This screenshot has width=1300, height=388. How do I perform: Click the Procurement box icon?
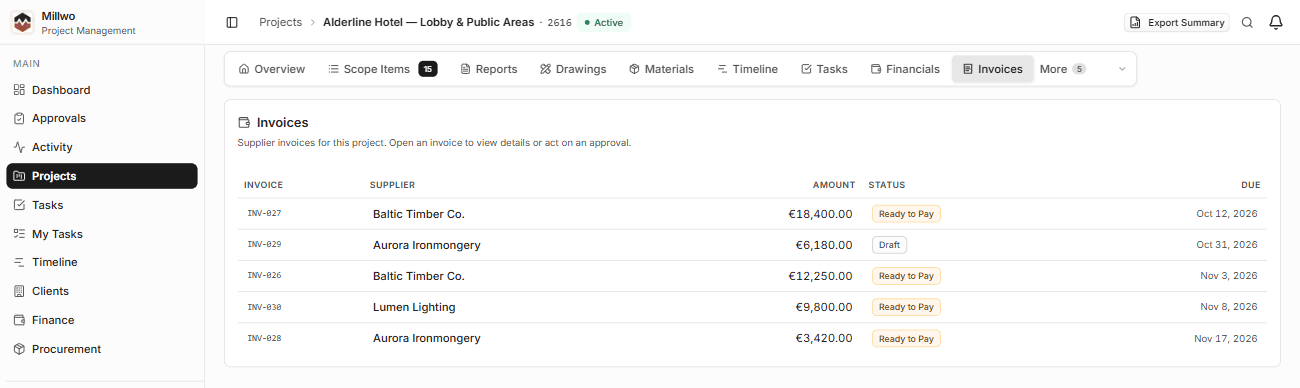(19, 349)
